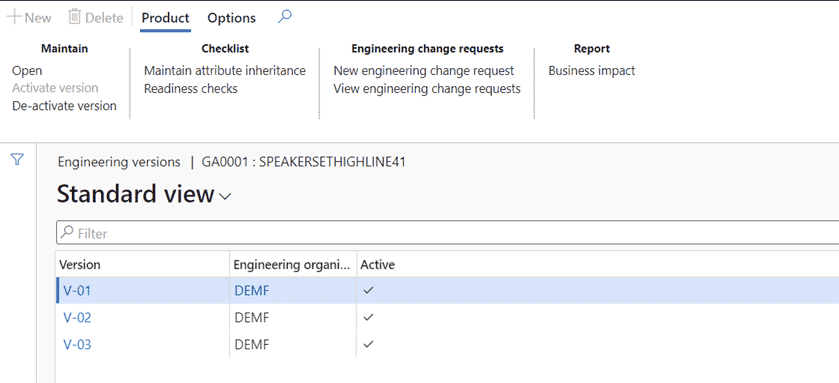Click the Engineering organization column header
Screen dimensions: 839x383
(x=293, y=264)
